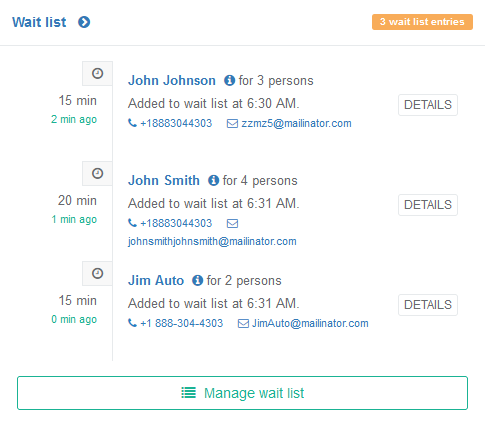Click Manage wait list button

pos(242,393)
